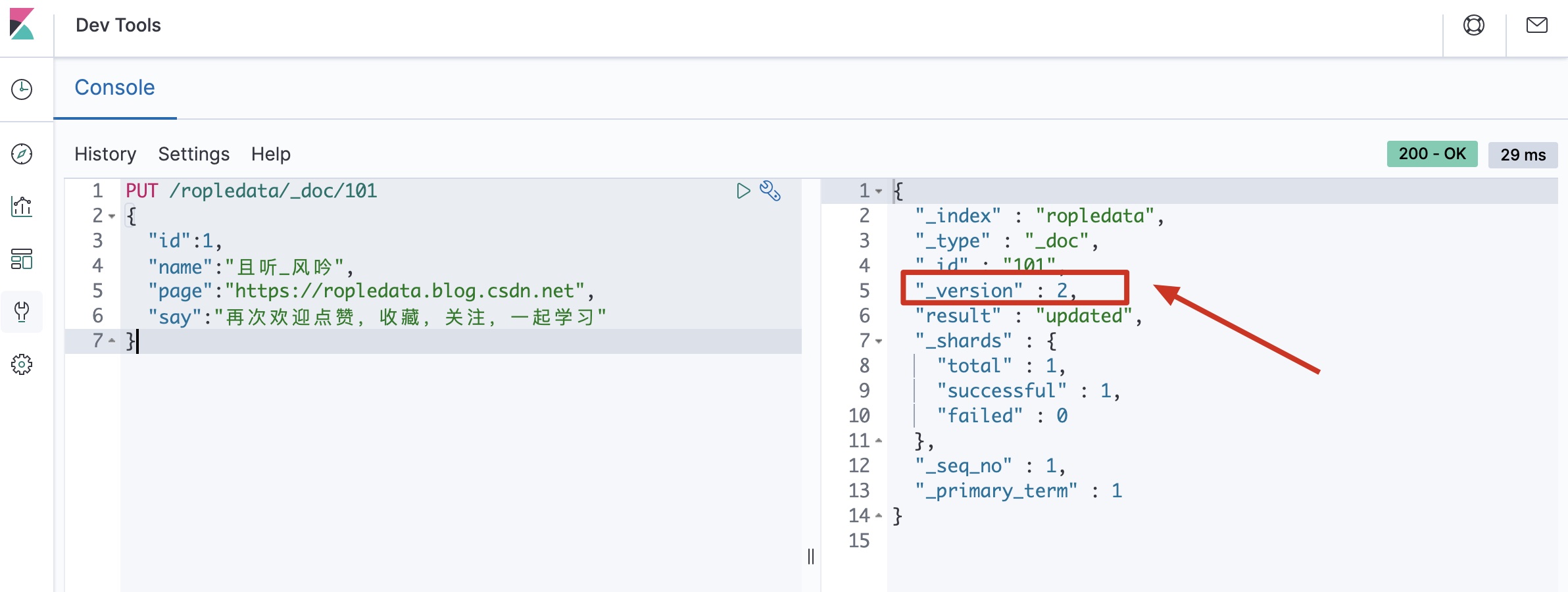The image size is (1568, 592).
Task: Click the "name" line in request editor
Action: (251, 266)
